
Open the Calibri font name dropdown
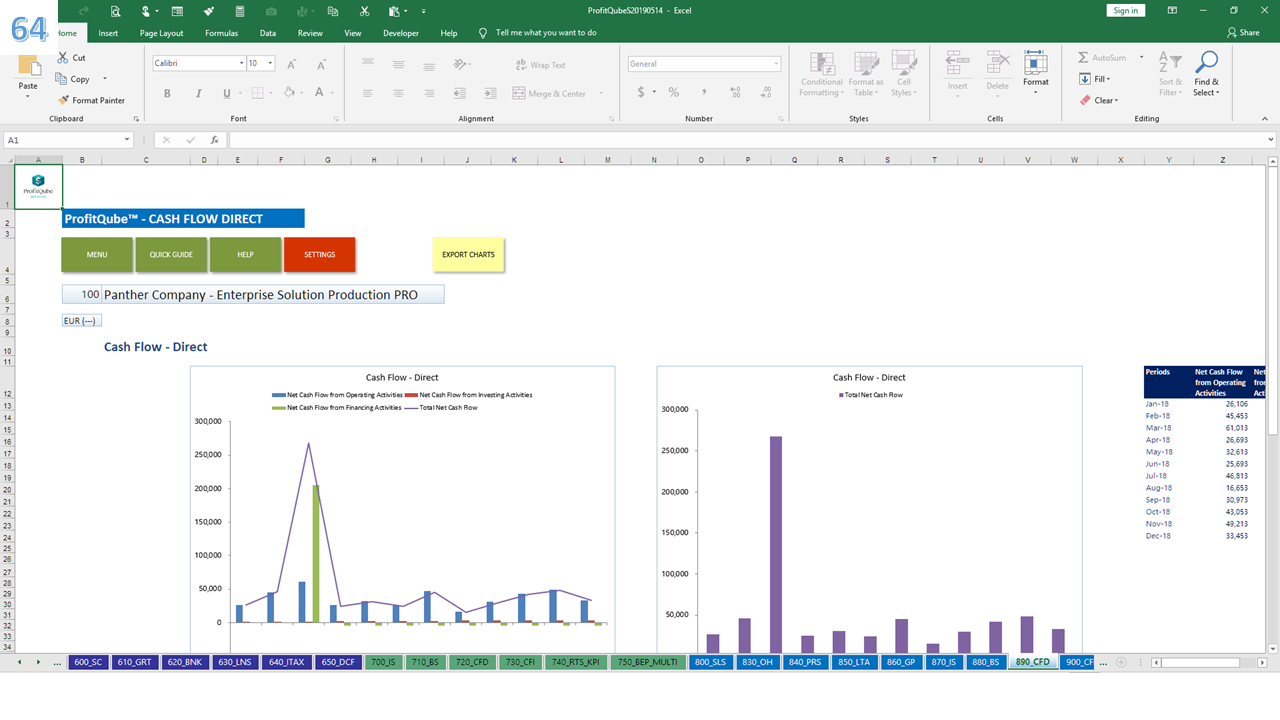tap(241, 63)
